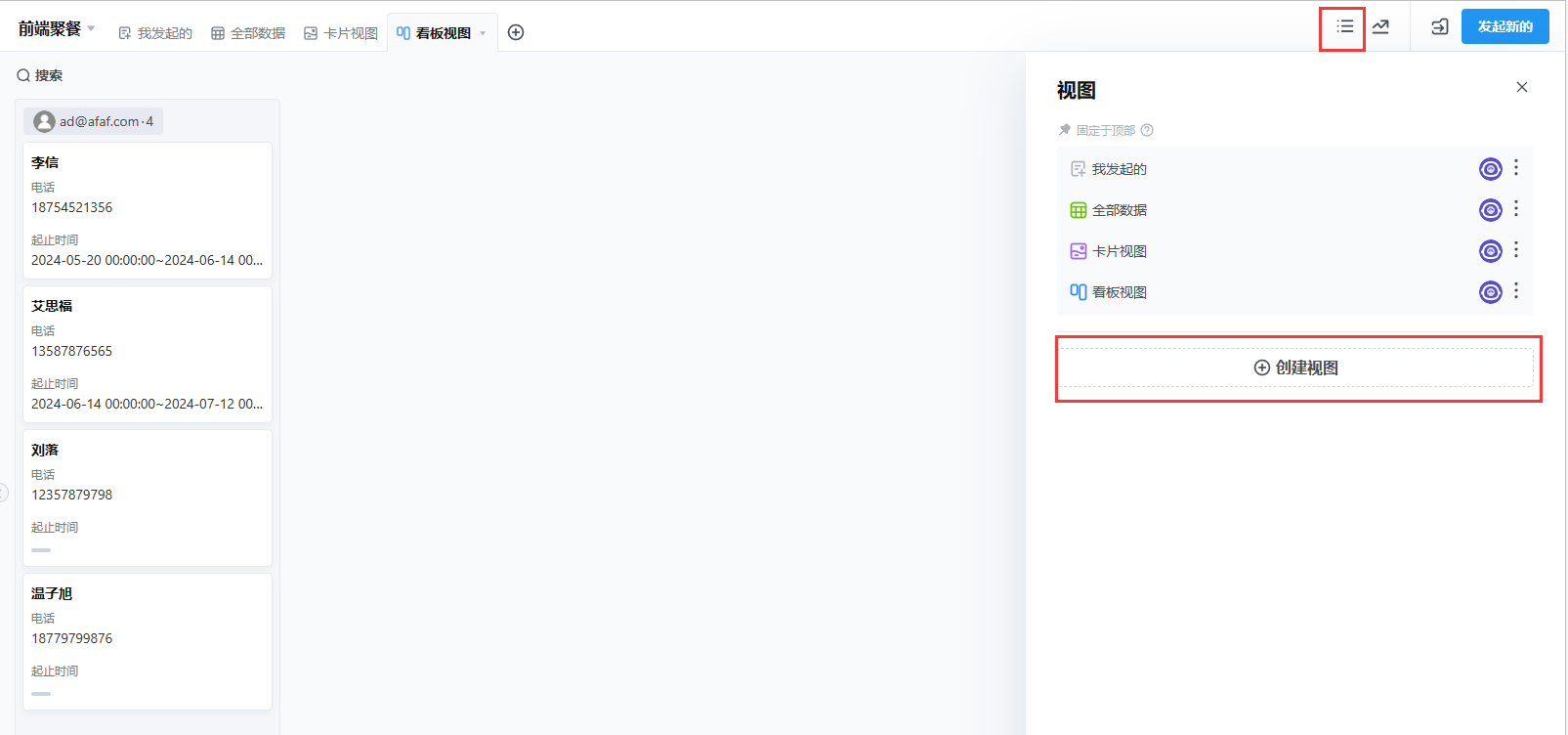Click the 创建视图 button
This screenshot has height=735, width=1568.
pyautogui.click(x=1296, y=367)
